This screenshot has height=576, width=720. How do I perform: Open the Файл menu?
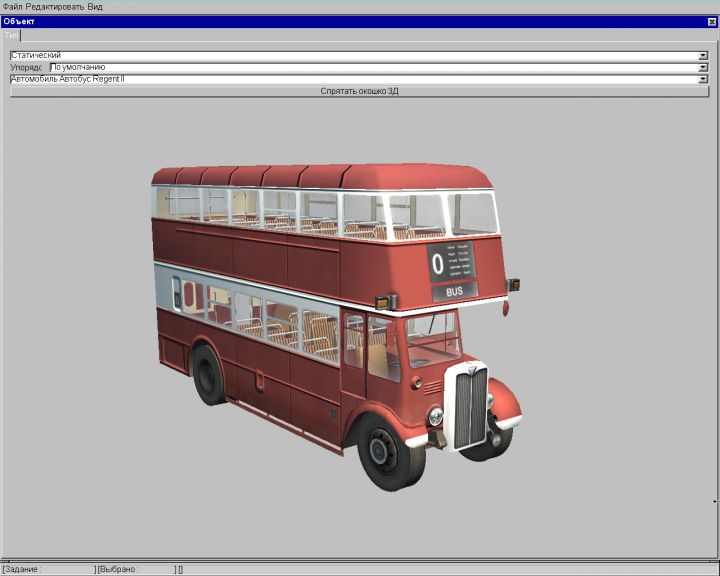point(12,6)
